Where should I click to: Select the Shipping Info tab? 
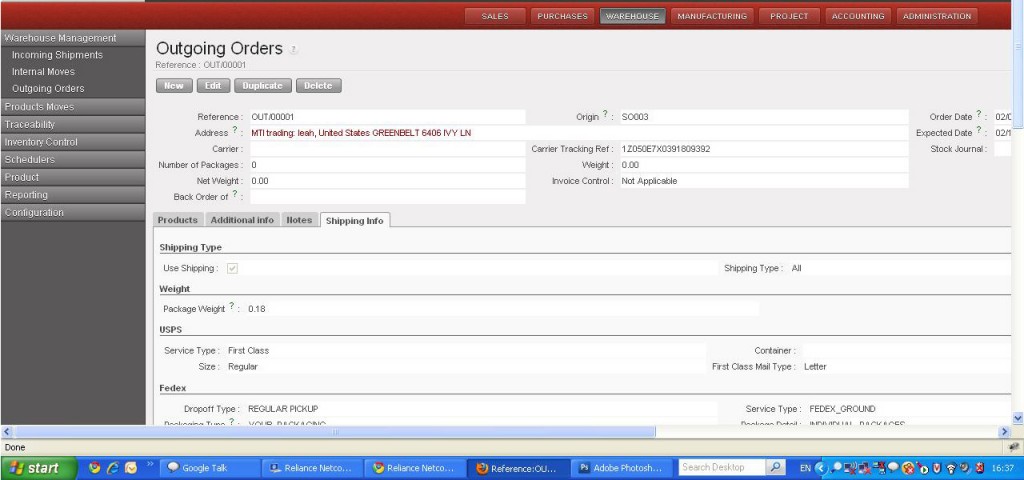click(x=355, y=221)
